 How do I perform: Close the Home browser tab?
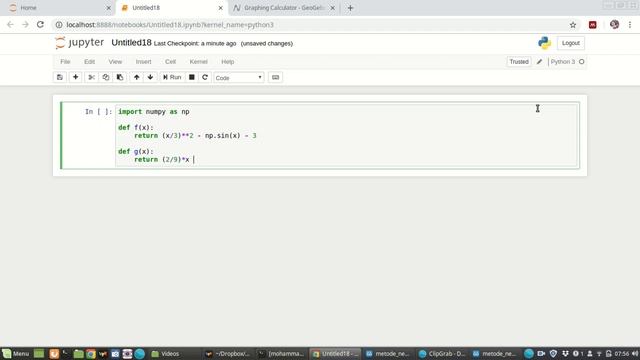109,8
